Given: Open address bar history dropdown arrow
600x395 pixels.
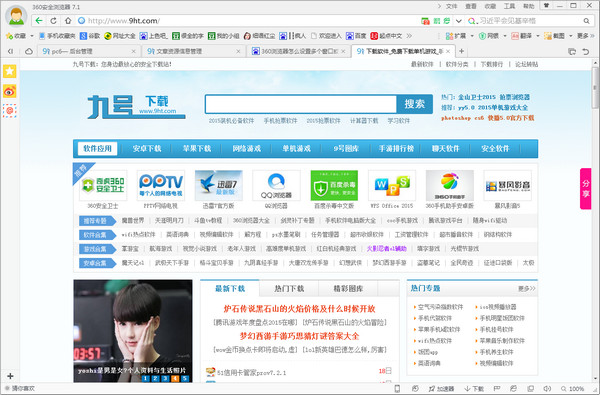Looking at the screenshot, I should (x=458, y=21).
